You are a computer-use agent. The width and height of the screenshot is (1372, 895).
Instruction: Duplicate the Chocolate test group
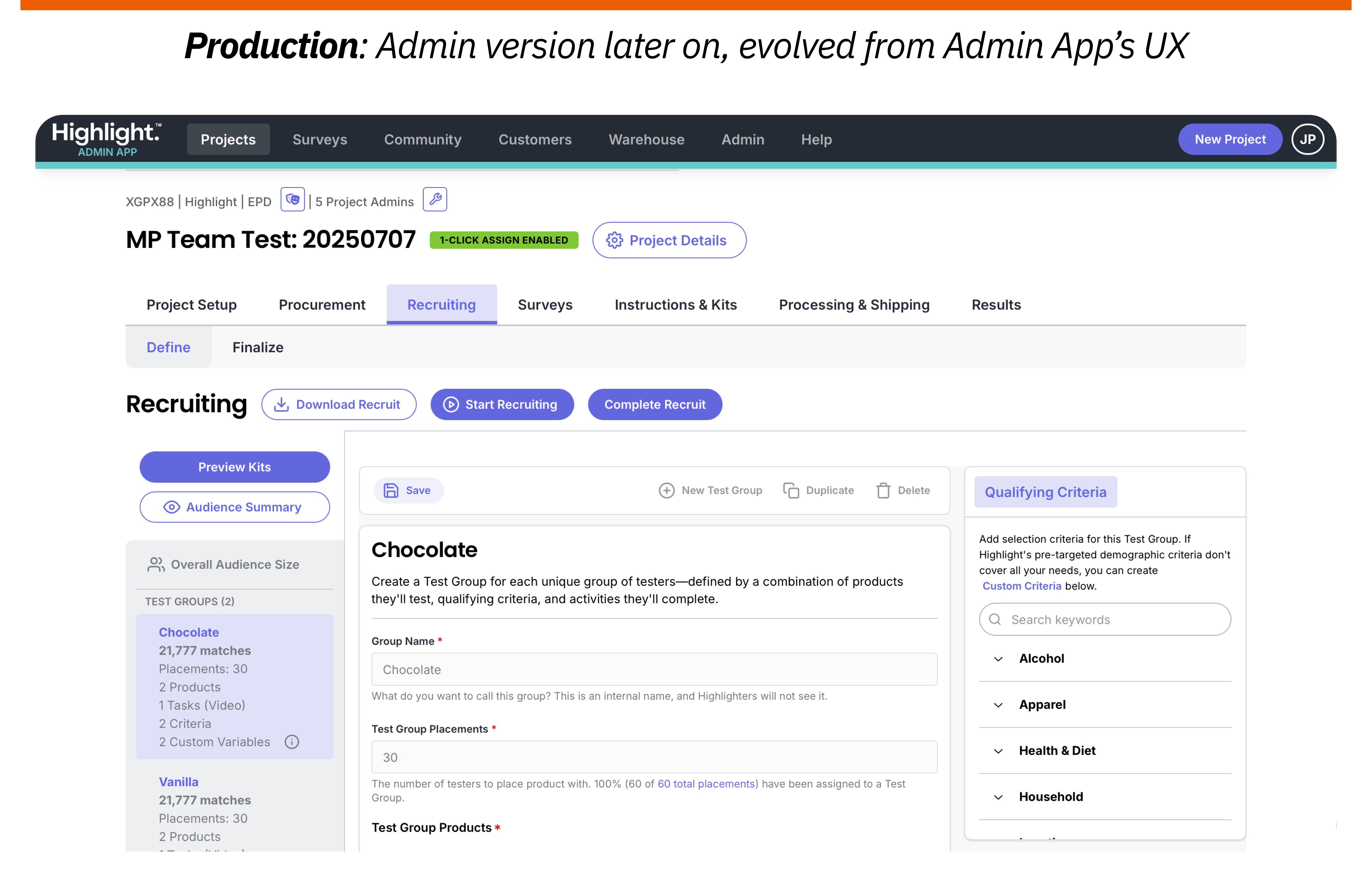click(819, 490)
